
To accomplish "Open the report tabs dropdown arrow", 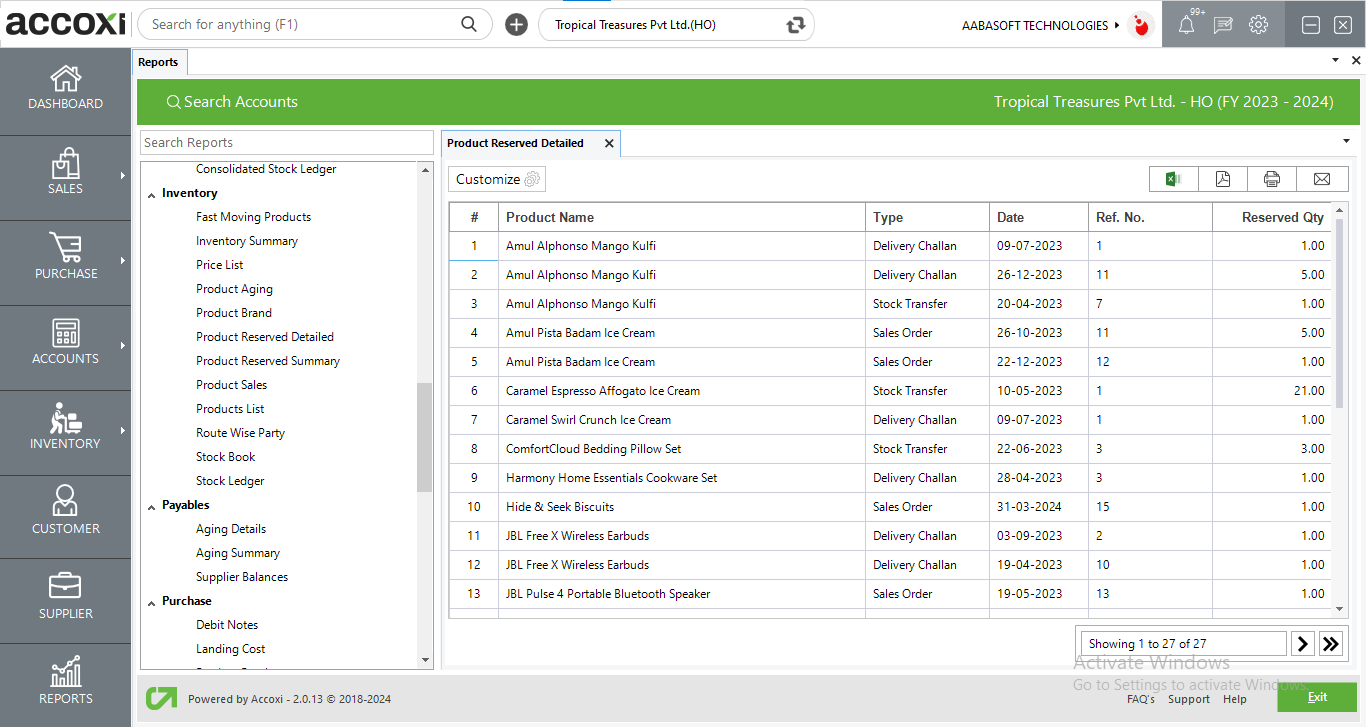I will click(1345, 140).
